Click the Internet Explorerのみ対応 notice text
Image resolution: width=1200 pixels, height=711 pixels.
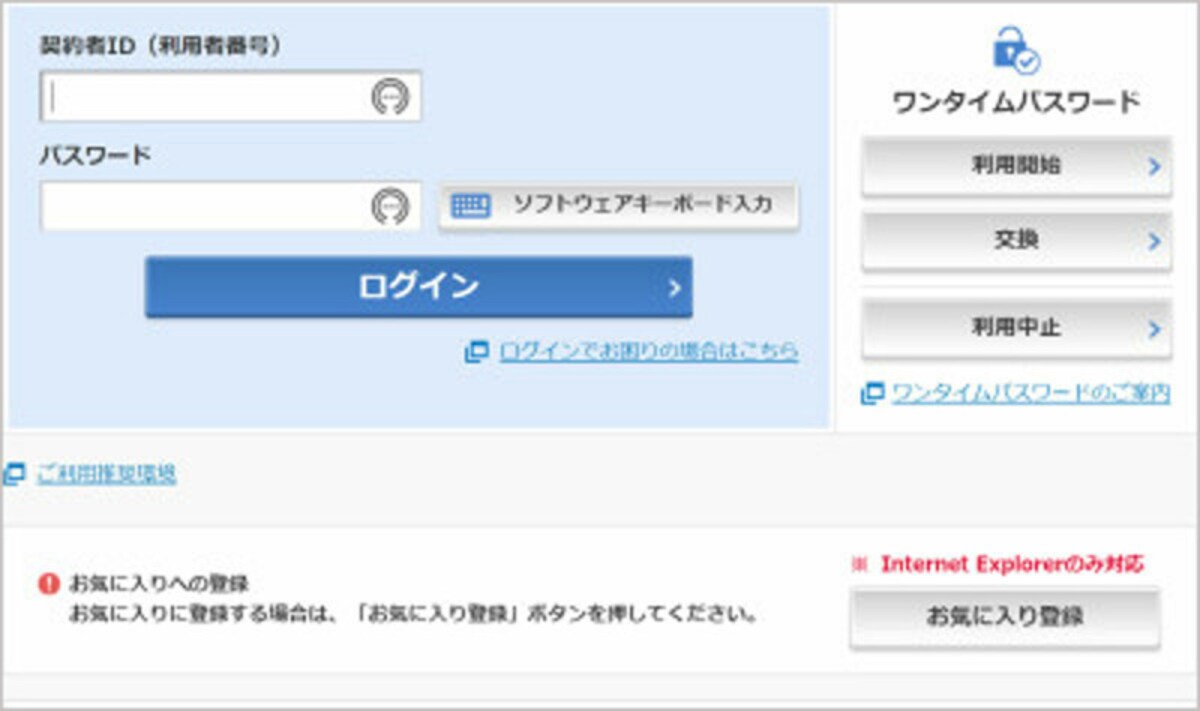click(1012, 564)
